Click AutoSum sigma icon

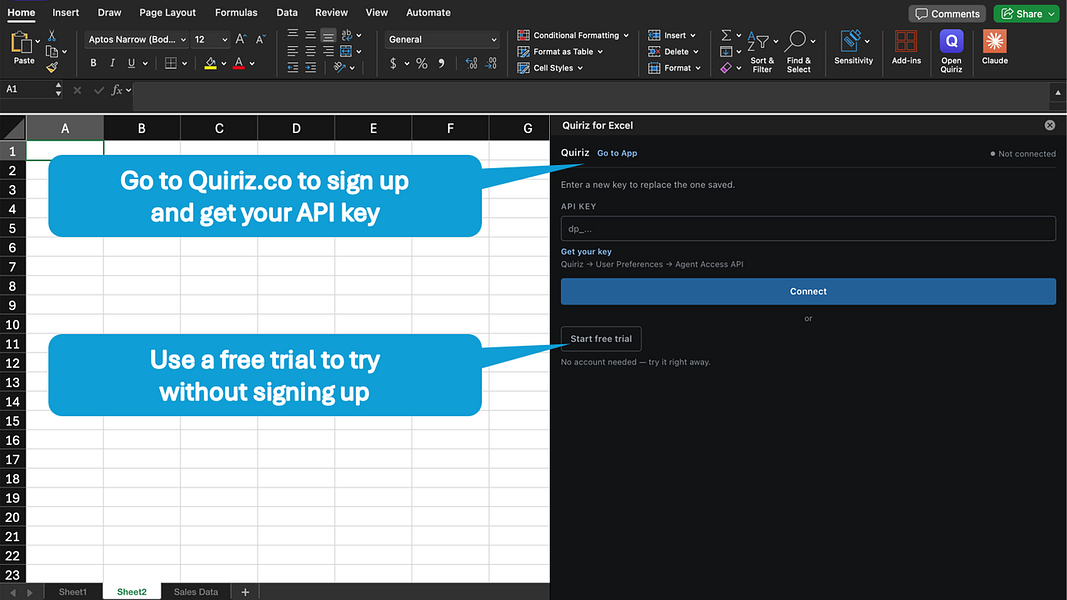point(726,35)
